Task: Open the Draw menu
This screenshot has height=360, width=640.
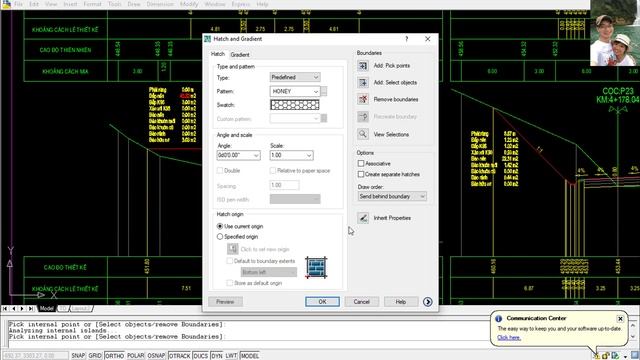Action: [x=134, y=4]
